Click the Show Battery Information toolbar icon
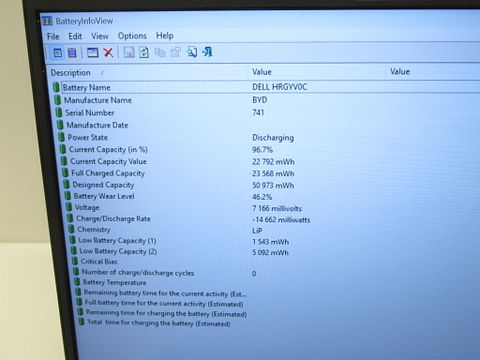The image size is (480, 360). tap(58, 53)
